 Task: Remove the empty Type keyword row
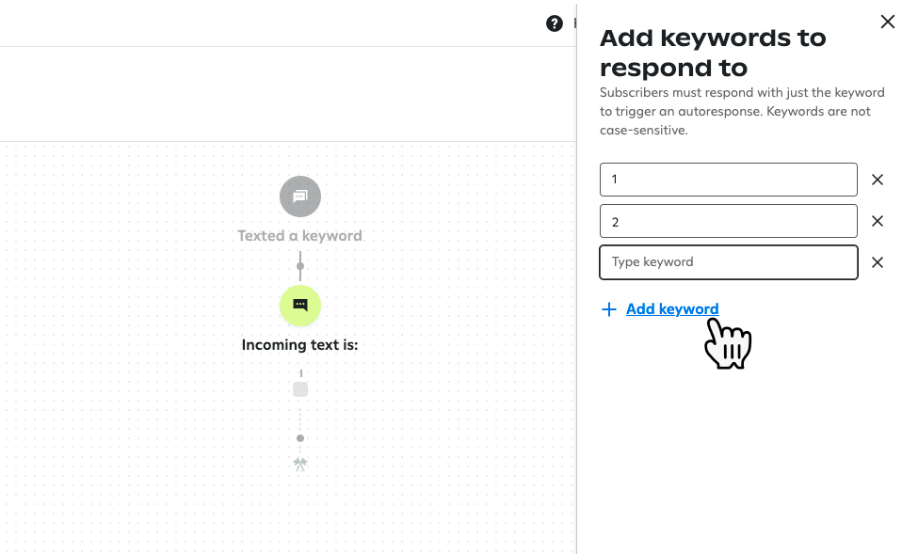[877, 262]
